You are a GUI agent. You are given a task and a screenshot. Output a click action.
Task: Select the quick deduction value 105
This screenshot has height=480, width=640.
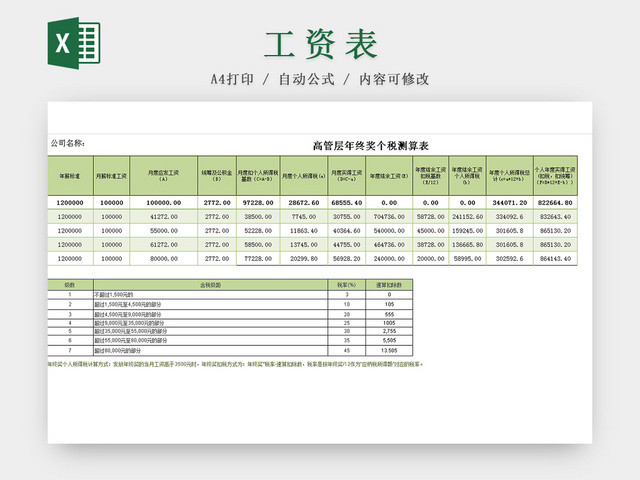click(x=389, y=304)
